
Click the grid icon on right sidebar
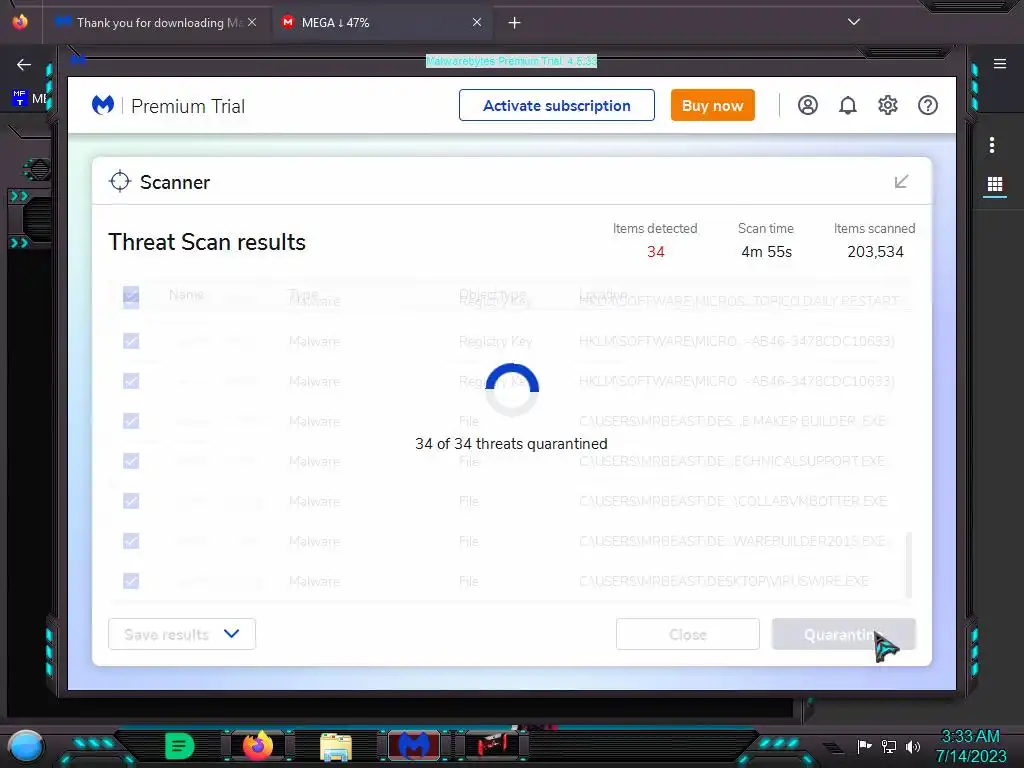994,184
